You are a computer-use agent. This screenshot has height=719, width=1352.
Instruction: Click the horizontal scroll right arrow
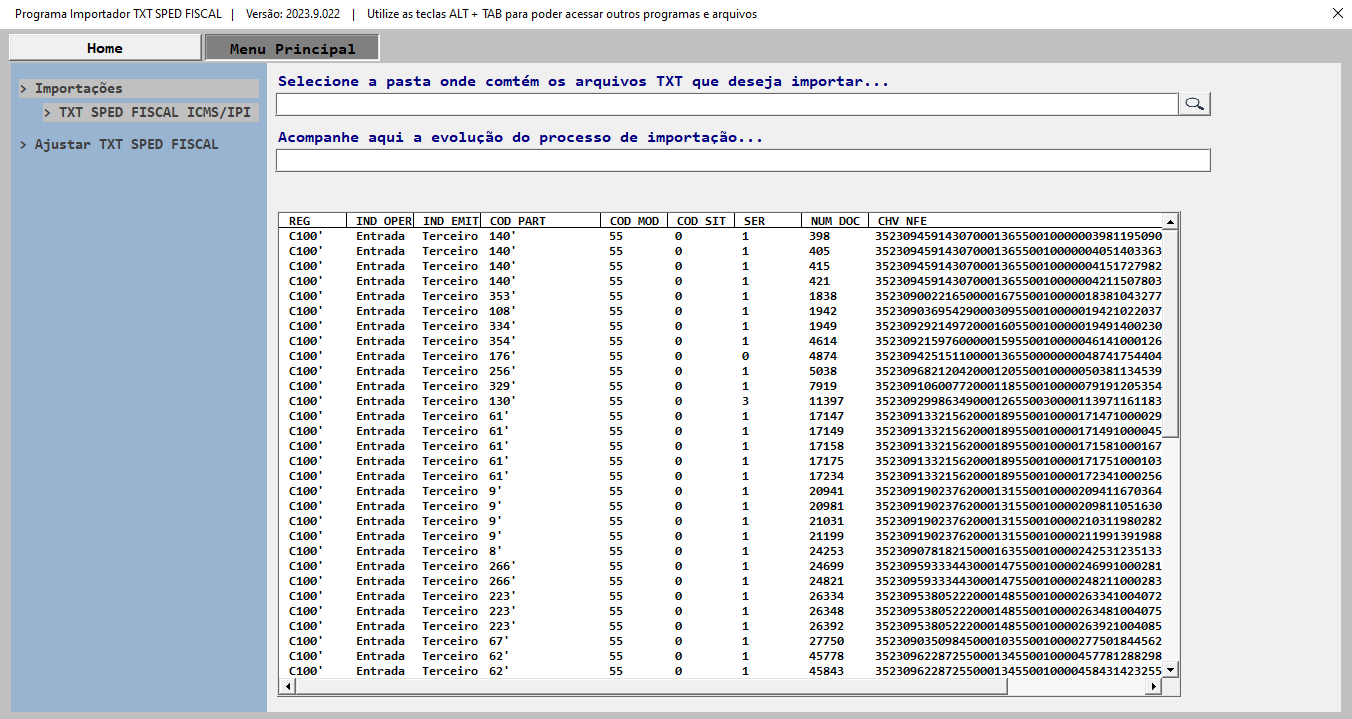point(1153,687)
